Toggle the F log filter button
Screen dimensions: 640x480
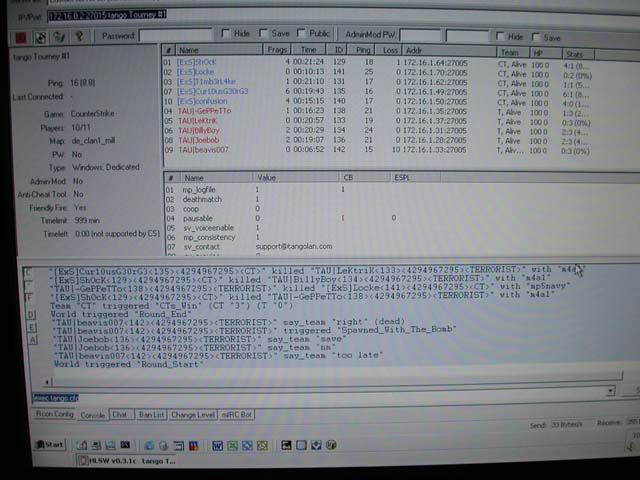pyautogui.click(x=29, y=297)
